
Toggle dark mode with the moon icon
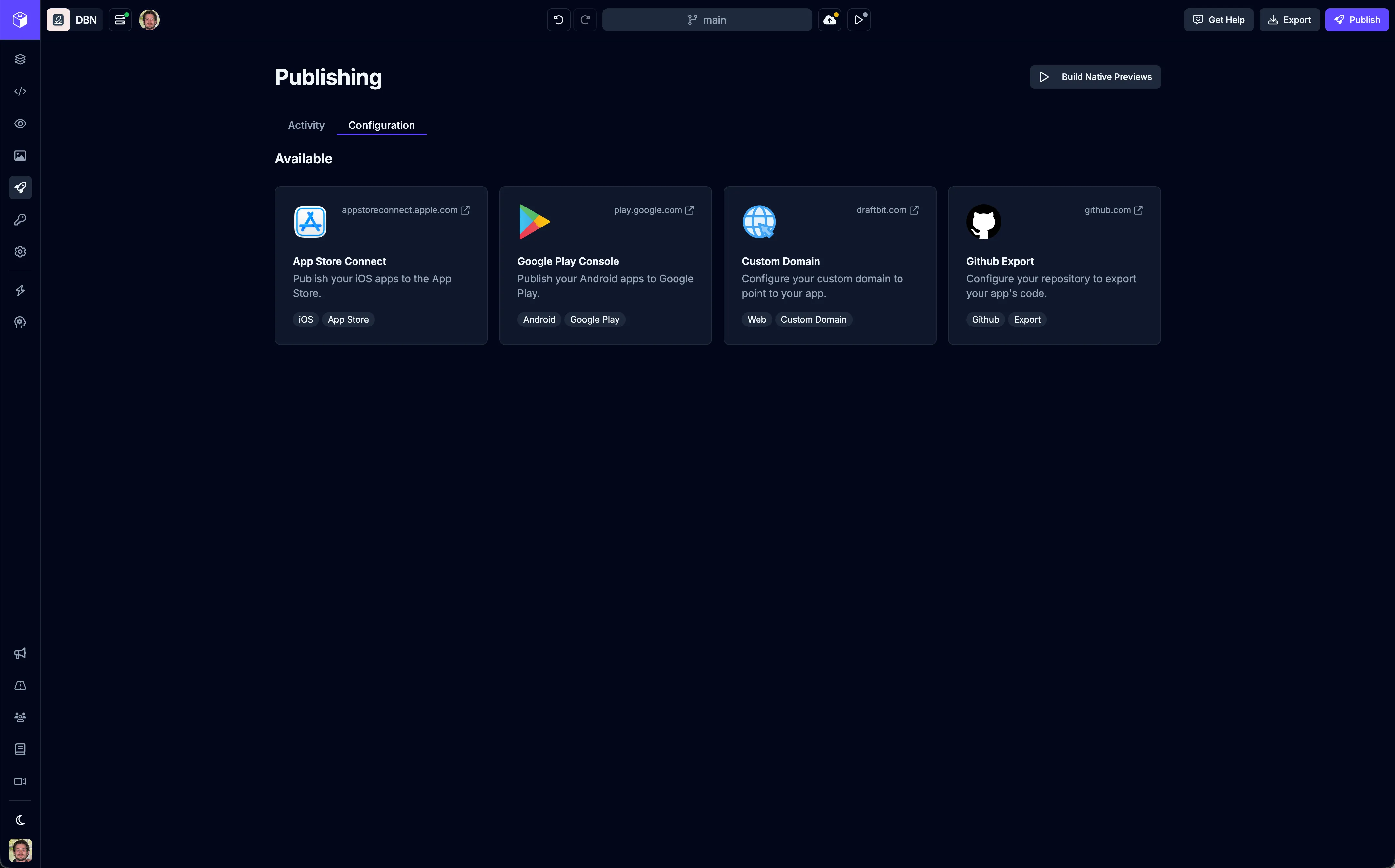(20, 819)
